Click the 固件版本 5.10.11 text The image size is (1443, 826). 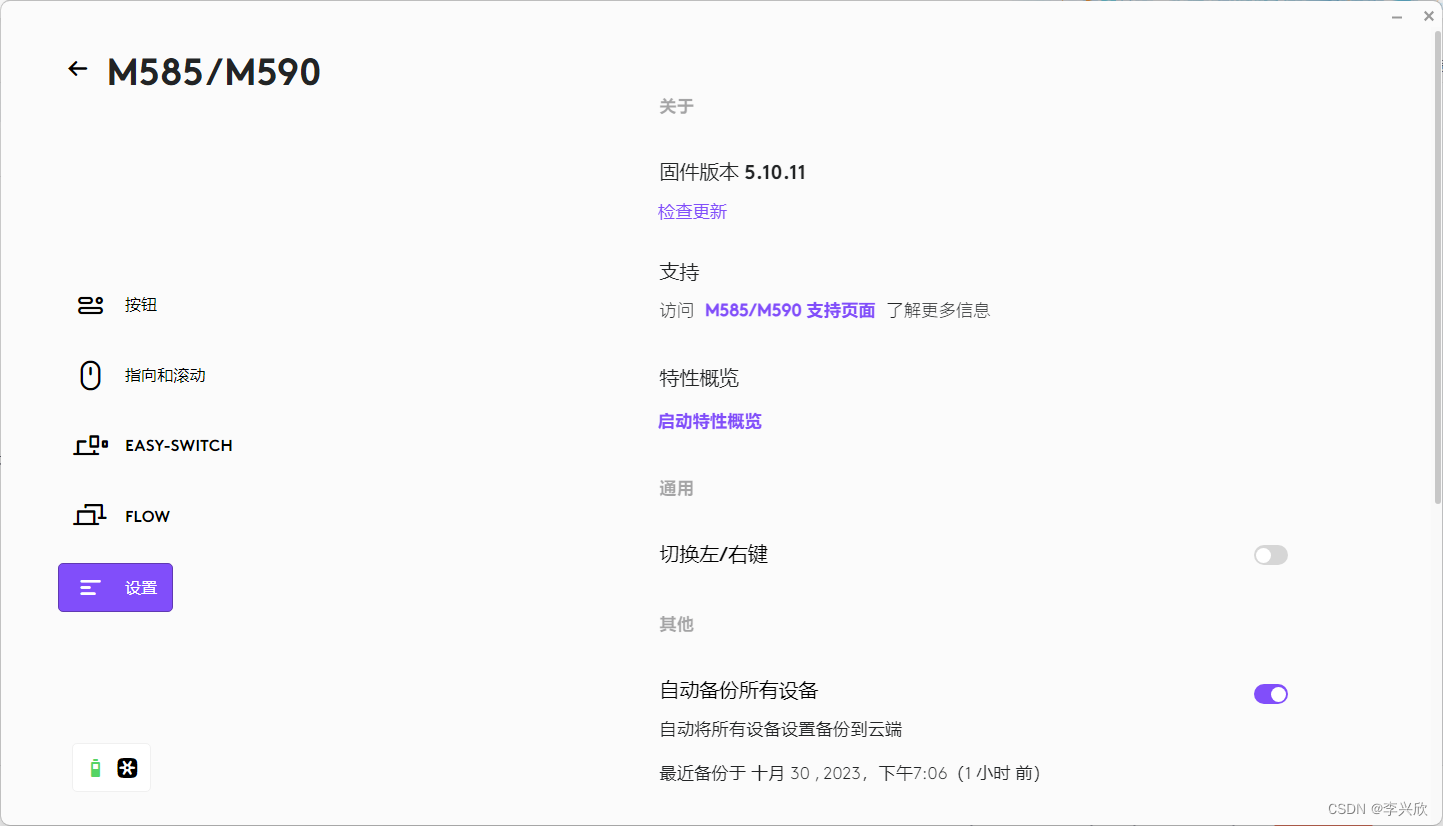tap(733, 173)
